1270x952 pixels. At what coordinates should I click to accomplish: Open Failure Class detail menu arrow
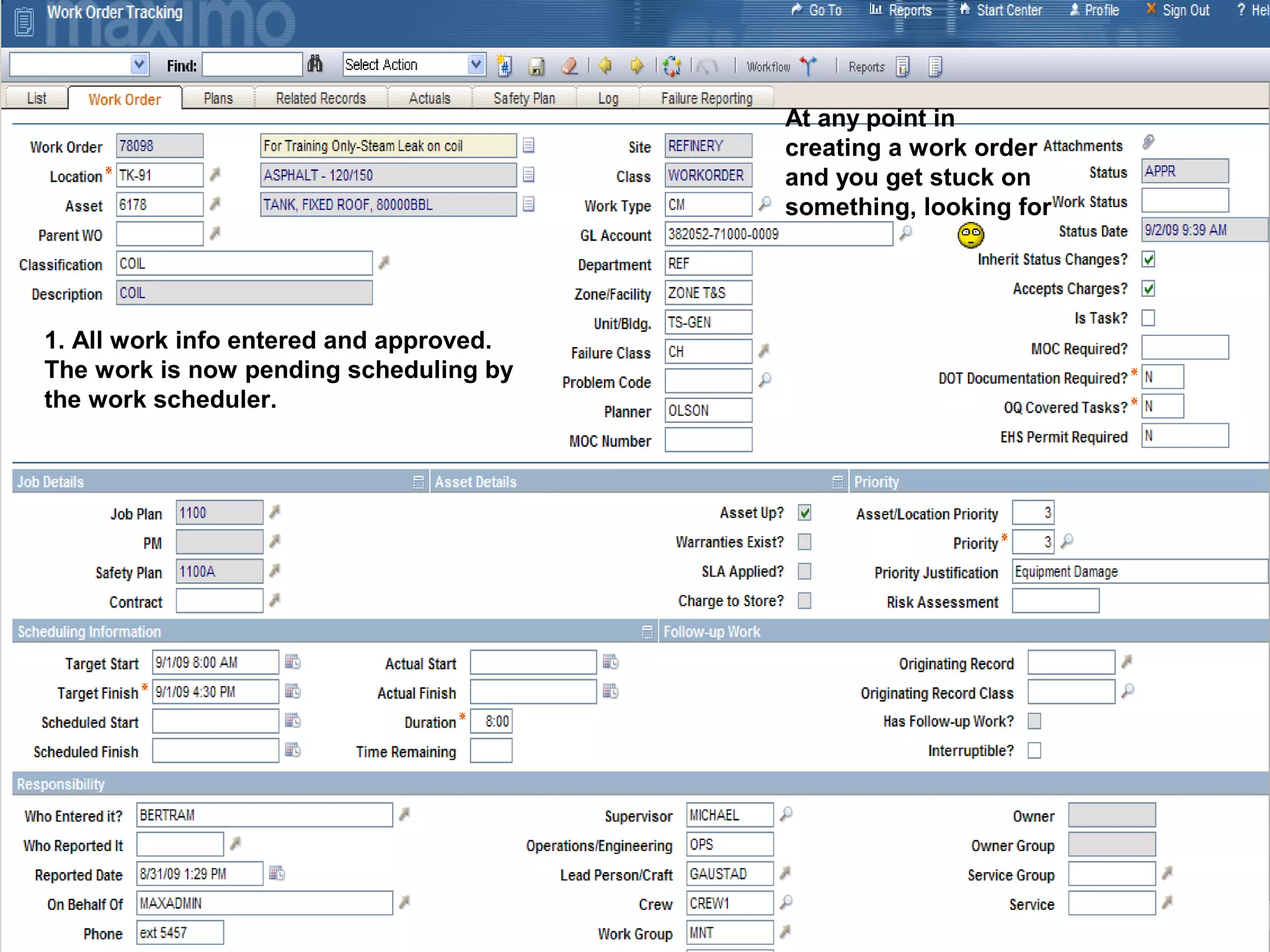point(765,351)
